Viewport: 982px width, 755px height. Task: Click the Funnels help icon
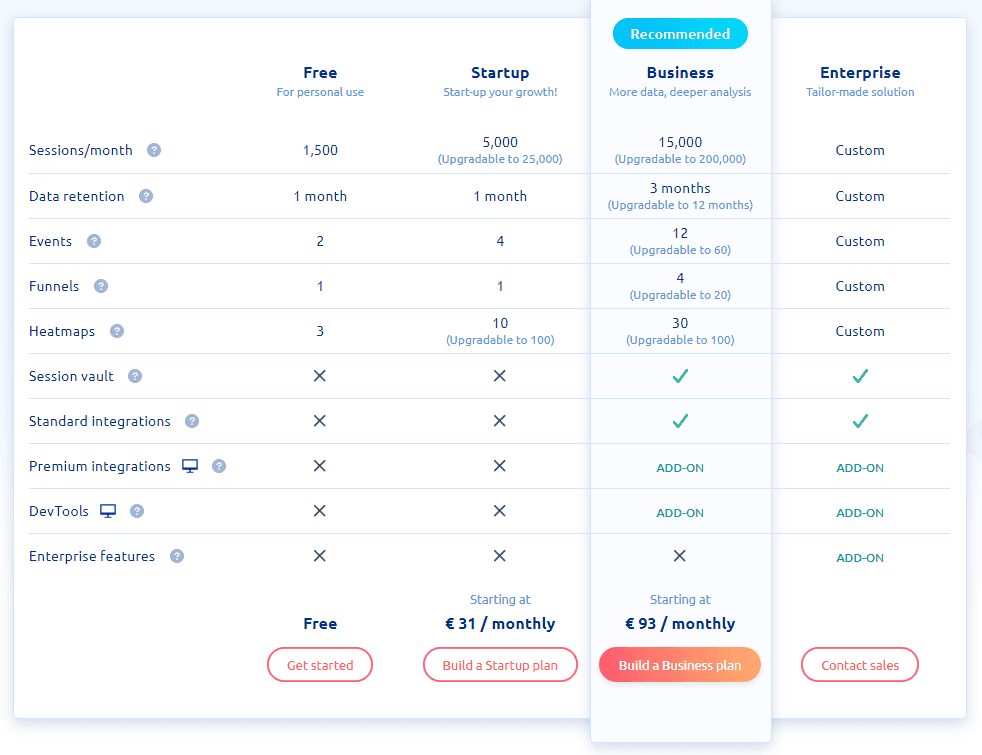100,286
